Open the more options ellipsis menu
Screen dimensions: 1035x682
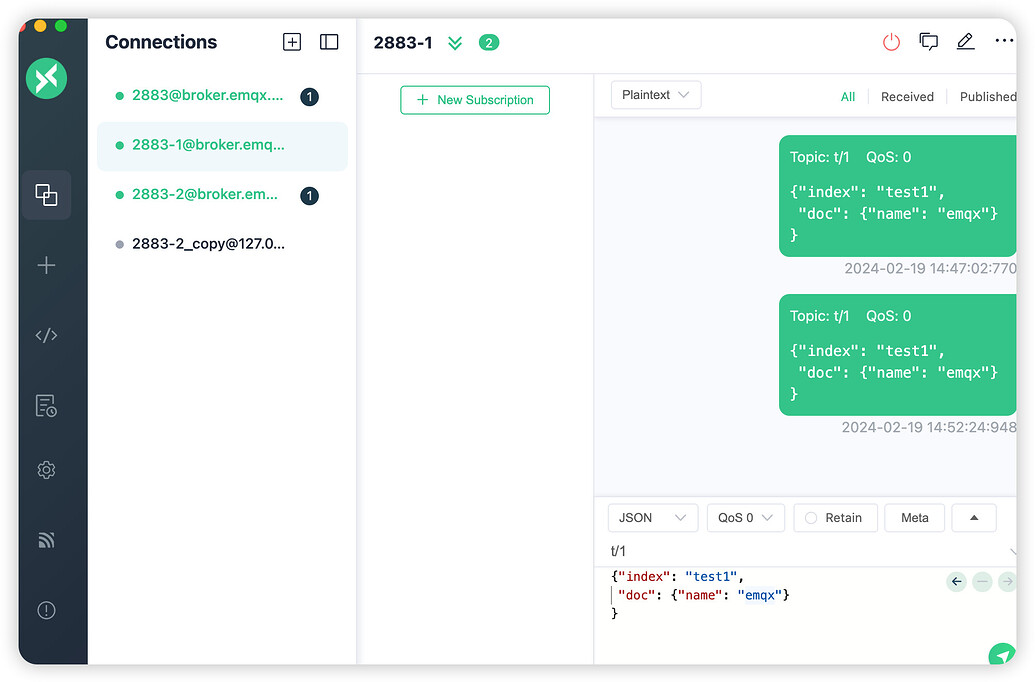[x=1003, y=42]
